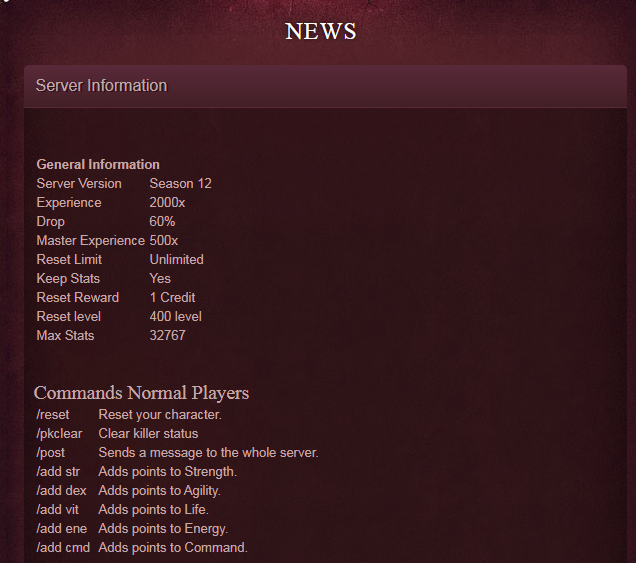Select the /add str command
The height and width of the screenshot is (563, 636).
pyautogui.click(x=59, y=471)
